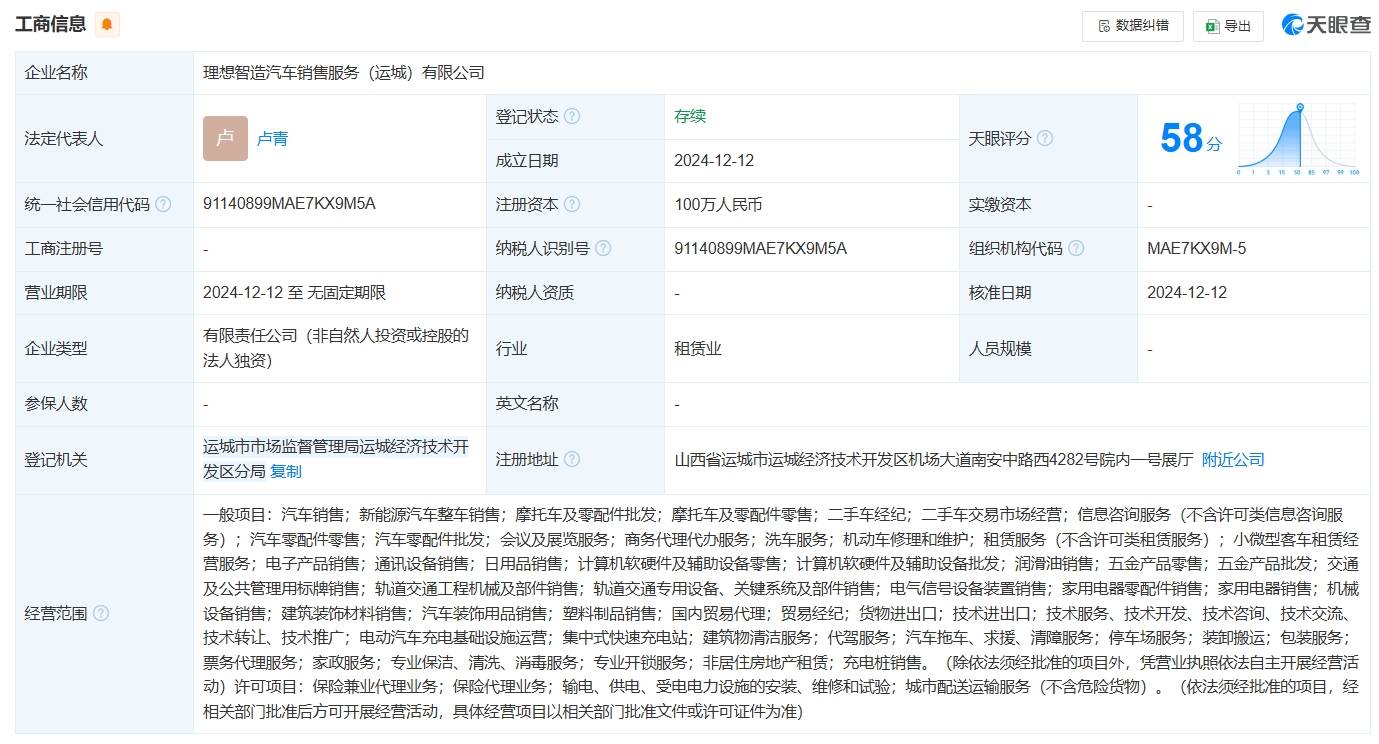The width and height of the screenshot is (1379, 744).
Task: Click the registered address text
Action: pyautogui.click(x=934, y=459)
